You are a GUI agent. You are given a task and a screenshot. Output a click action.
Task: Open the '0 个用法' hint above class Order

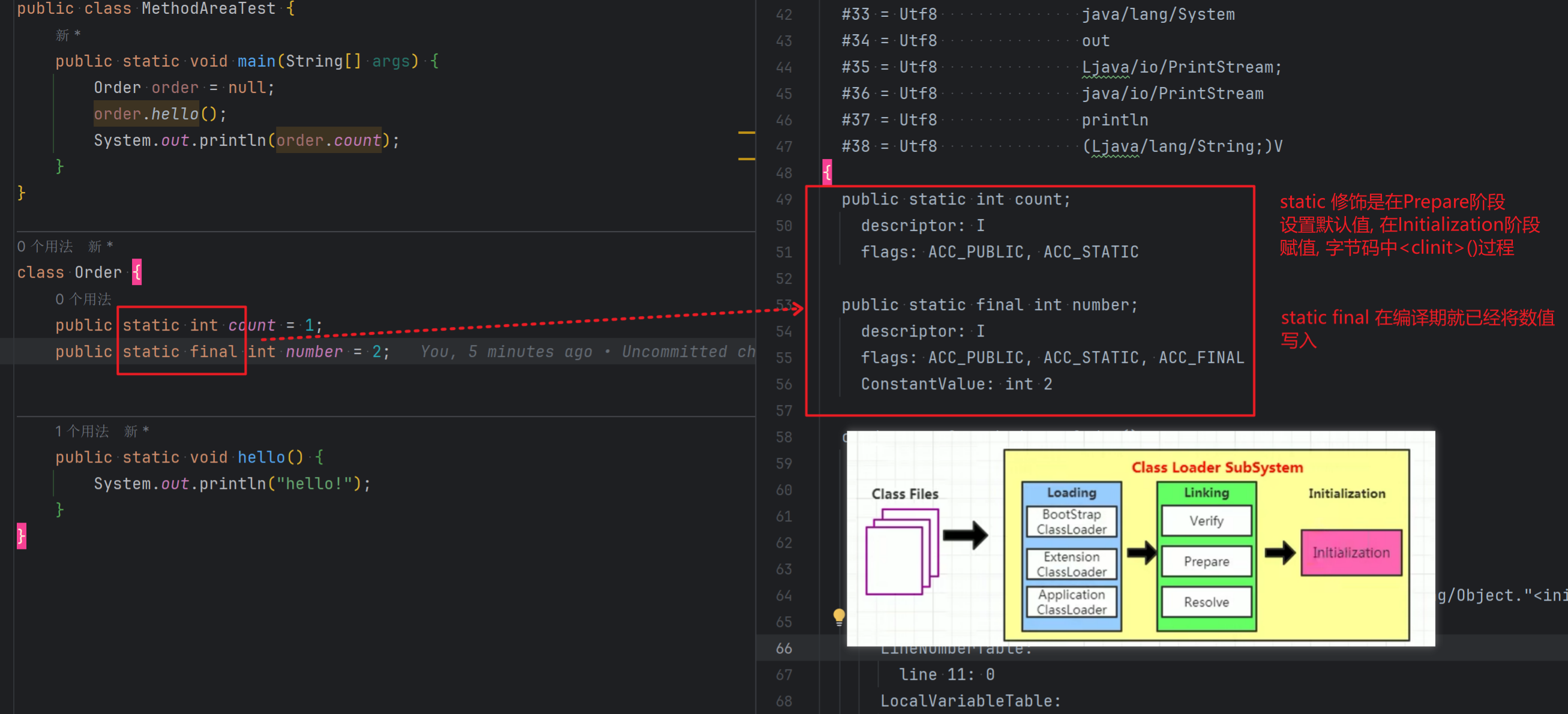coord(44,246)
